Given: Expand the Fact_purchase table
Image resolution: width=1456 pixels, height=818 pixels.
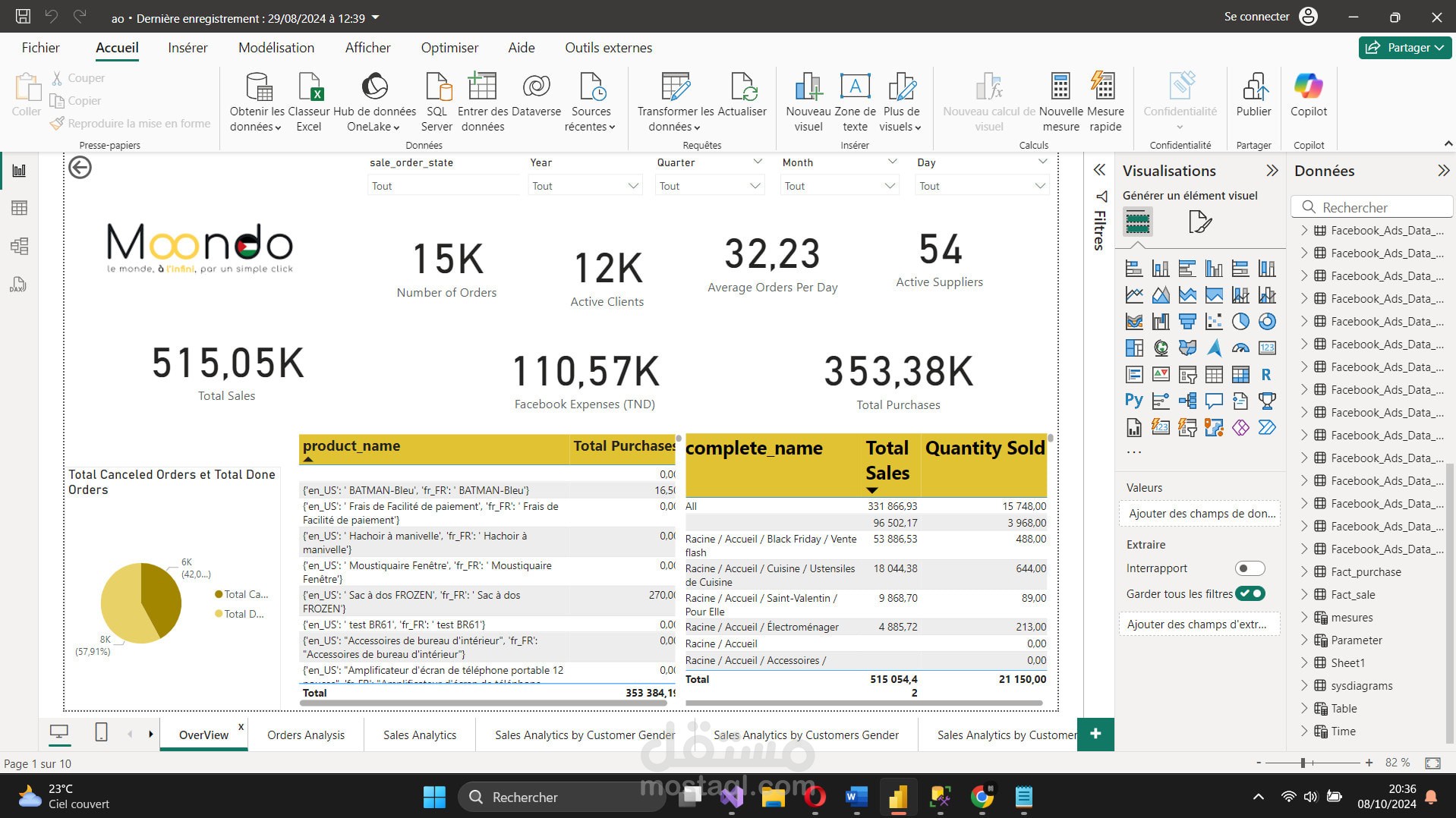Looking at the screenshot, I should pyautogui.click(x=1304, y=571).
